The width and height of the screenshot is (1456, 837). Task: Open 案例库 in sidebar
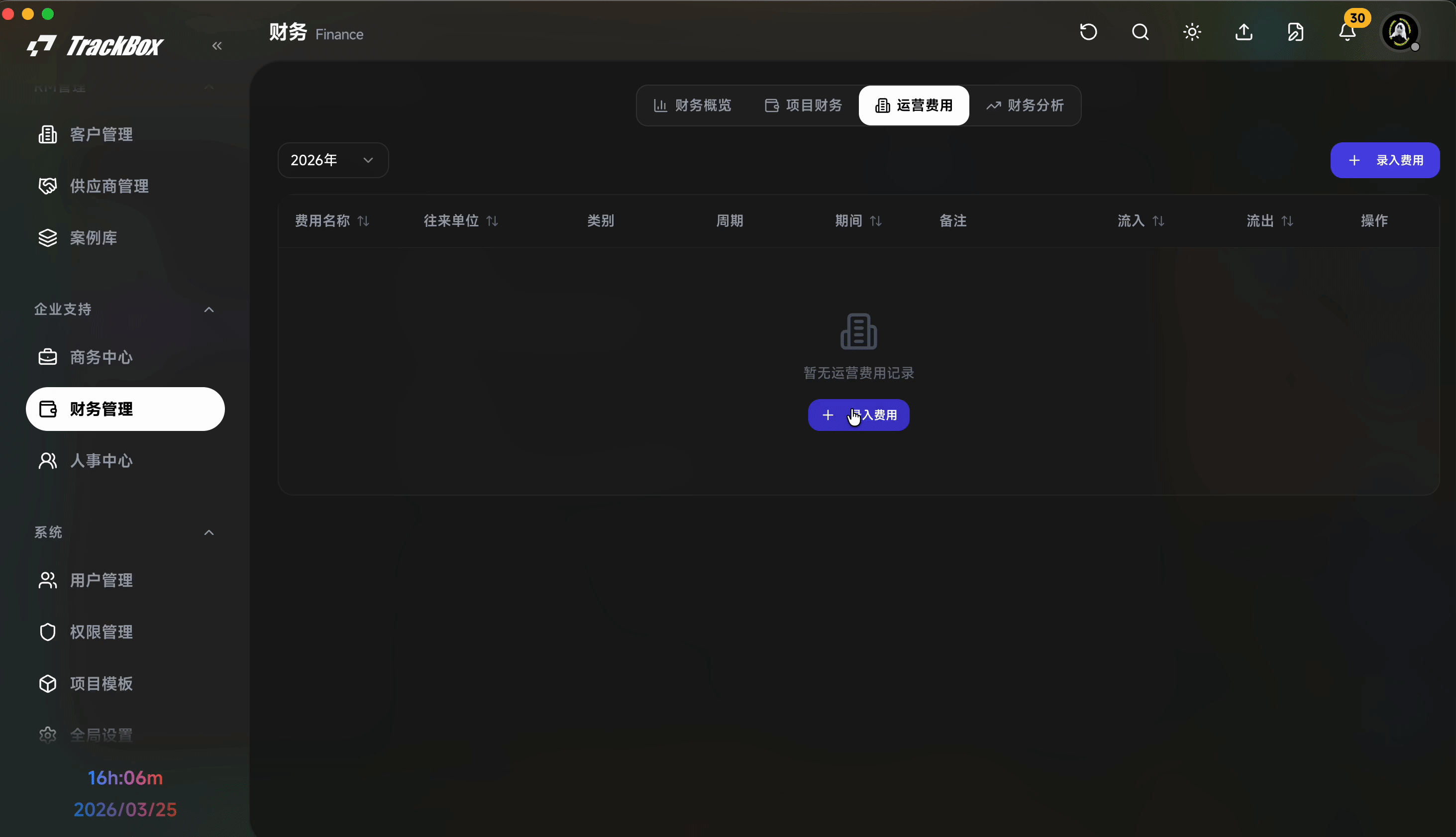click(125, 238)
